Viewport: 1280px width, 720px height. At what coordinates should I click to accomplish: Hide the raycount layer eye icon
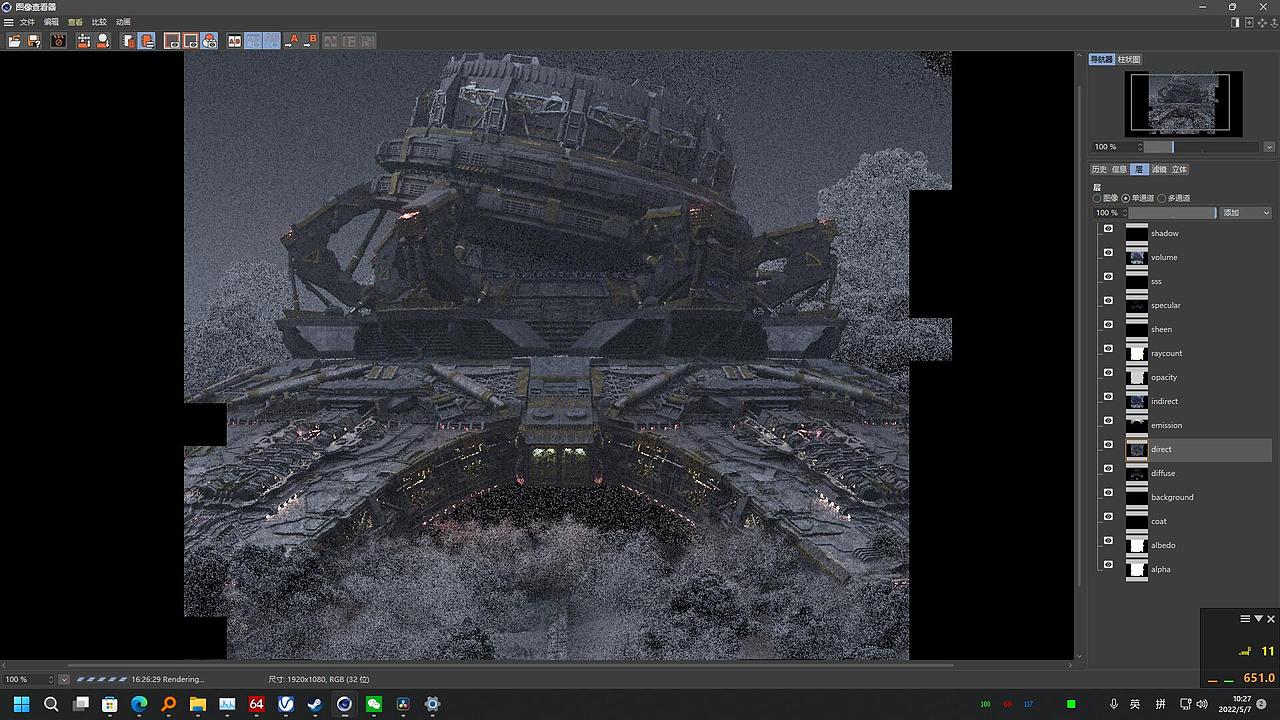[1108, 349]
